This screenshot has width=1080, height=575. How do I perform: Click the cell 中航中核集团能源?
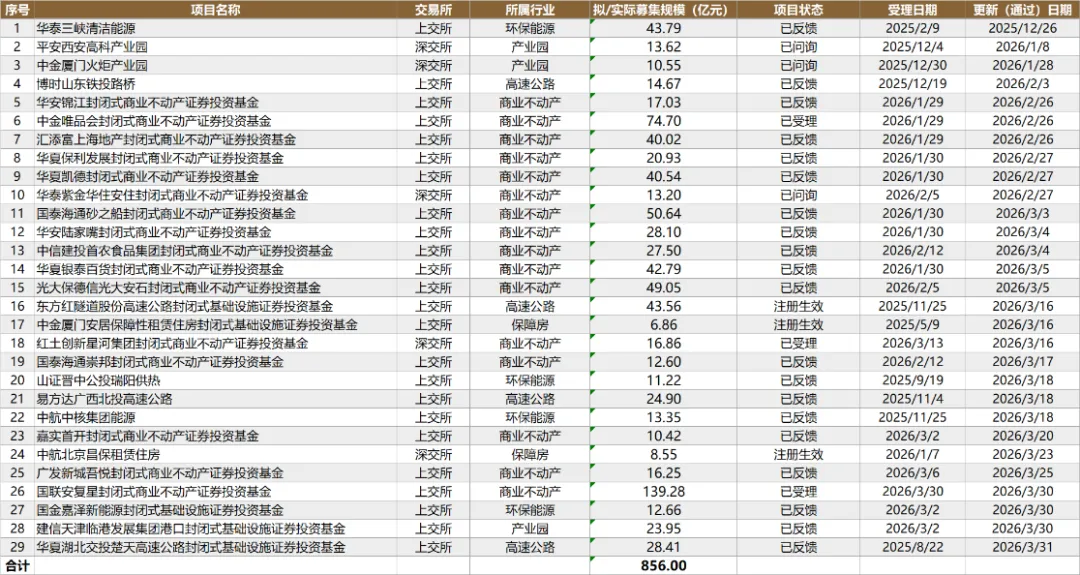[x=216, y=417]
